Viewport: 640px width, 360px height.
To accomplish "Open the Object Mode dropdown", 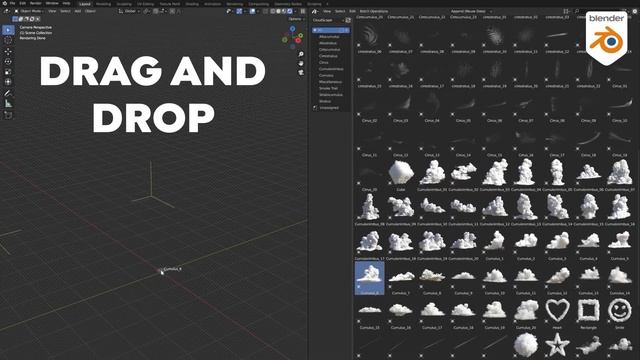I will (x=30, y=11).
